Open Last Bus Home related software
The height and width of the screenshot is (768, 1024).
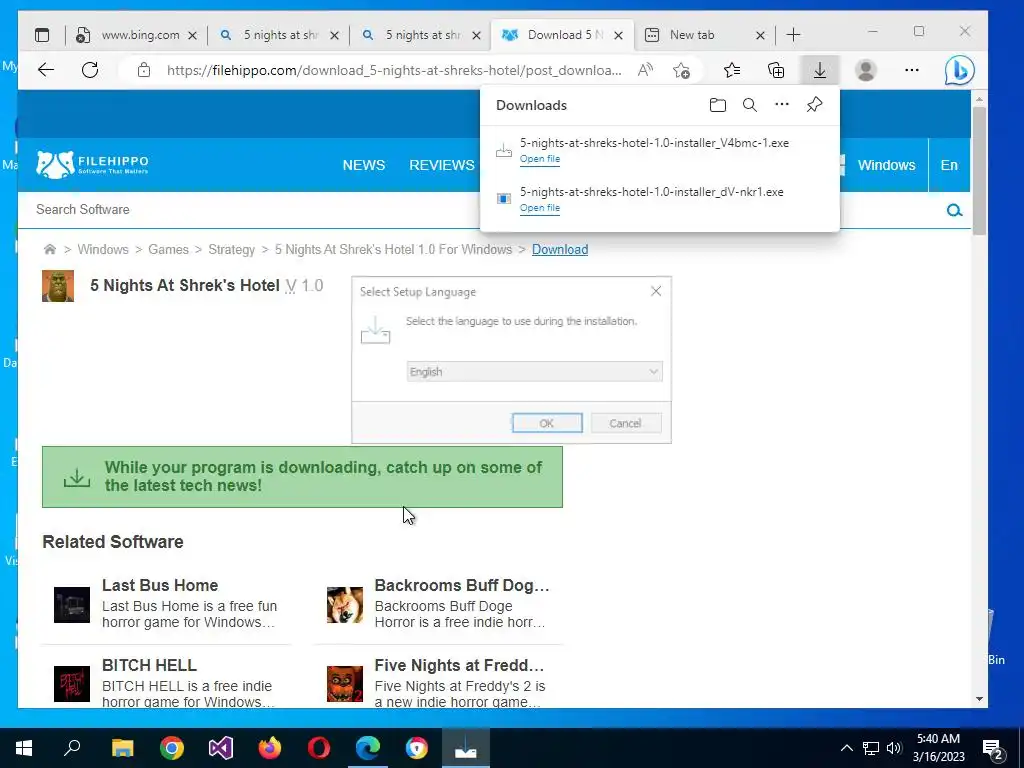[x=160, y=585]
